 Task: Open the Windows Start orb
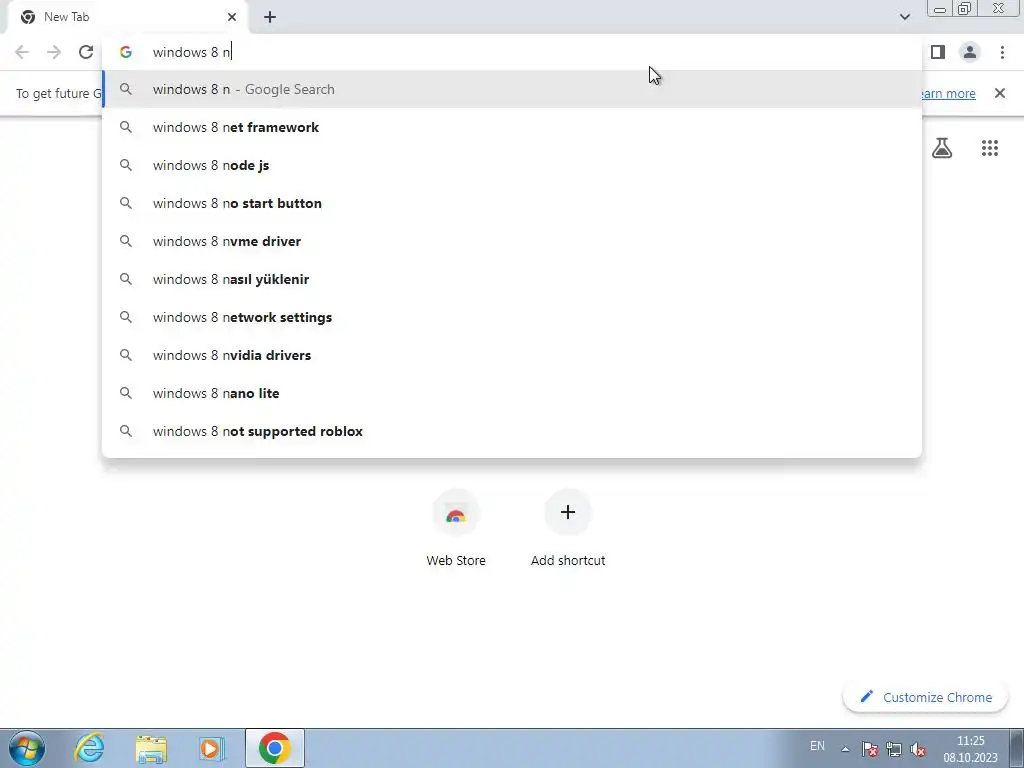click(27, 748)
